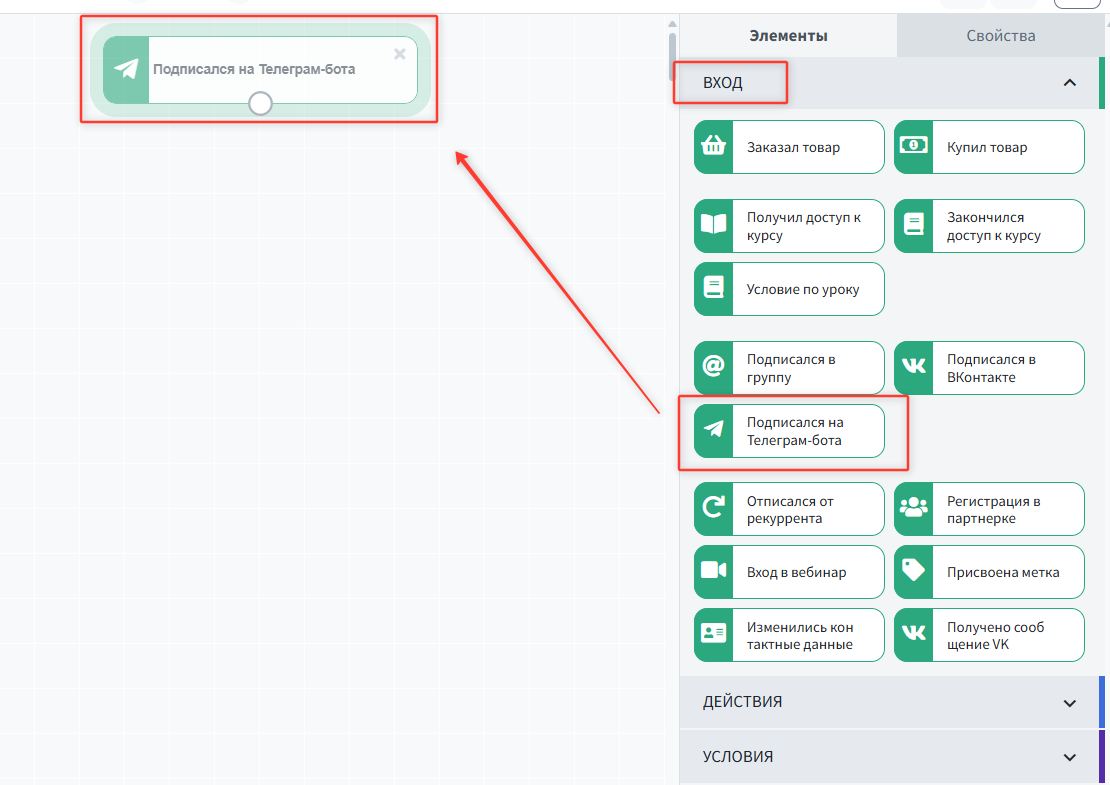Click the @ icon for Подписался в группу
The height and width of the screenshot is (785, 1110).
coord(713,368)
